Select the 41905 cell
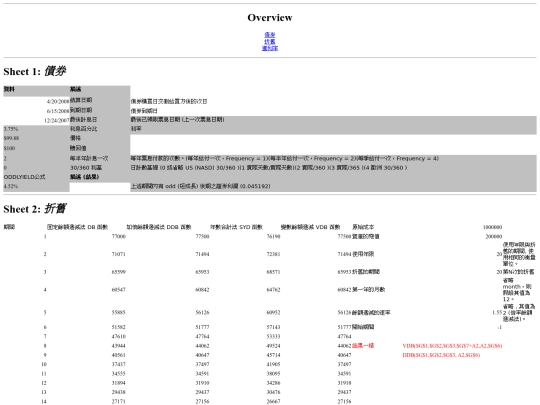The image size is (540, 405). (x=273, y=364)
